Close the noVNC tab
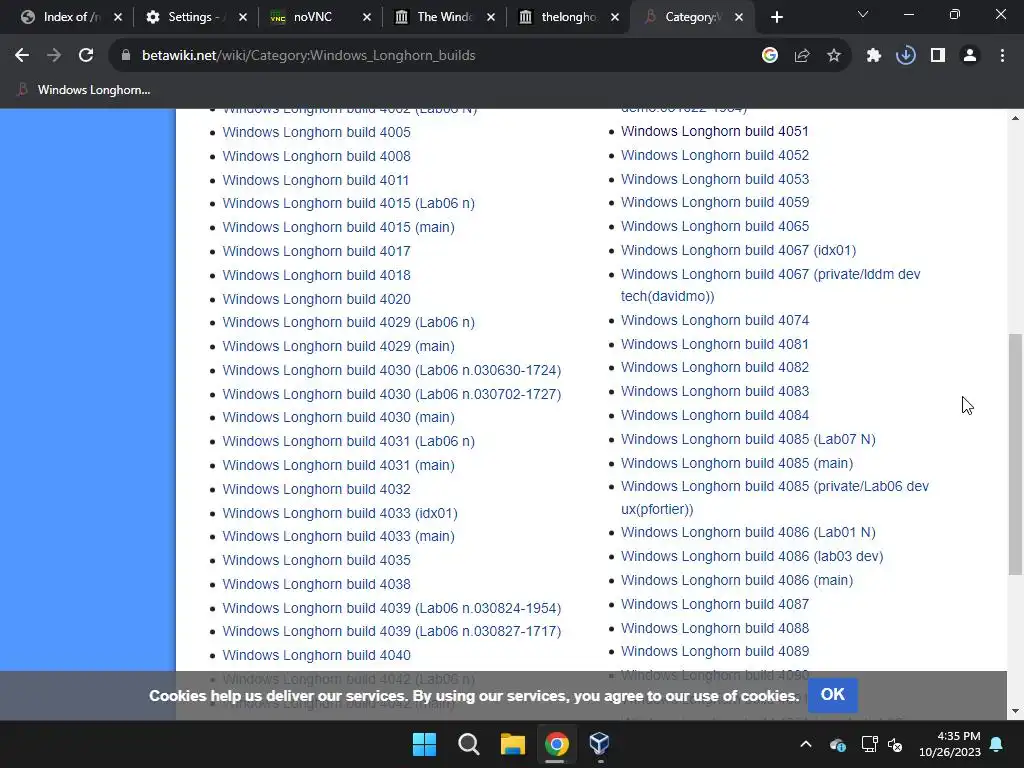The image size is (1024, 768). click(x=367, y=18)
